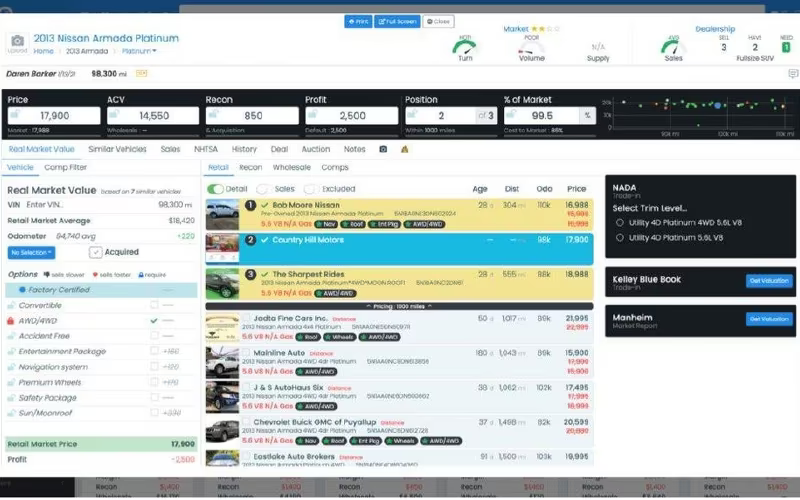Click the red lock icon beside AWD/4WD
800x500 pixels.
tap(11, 321)
